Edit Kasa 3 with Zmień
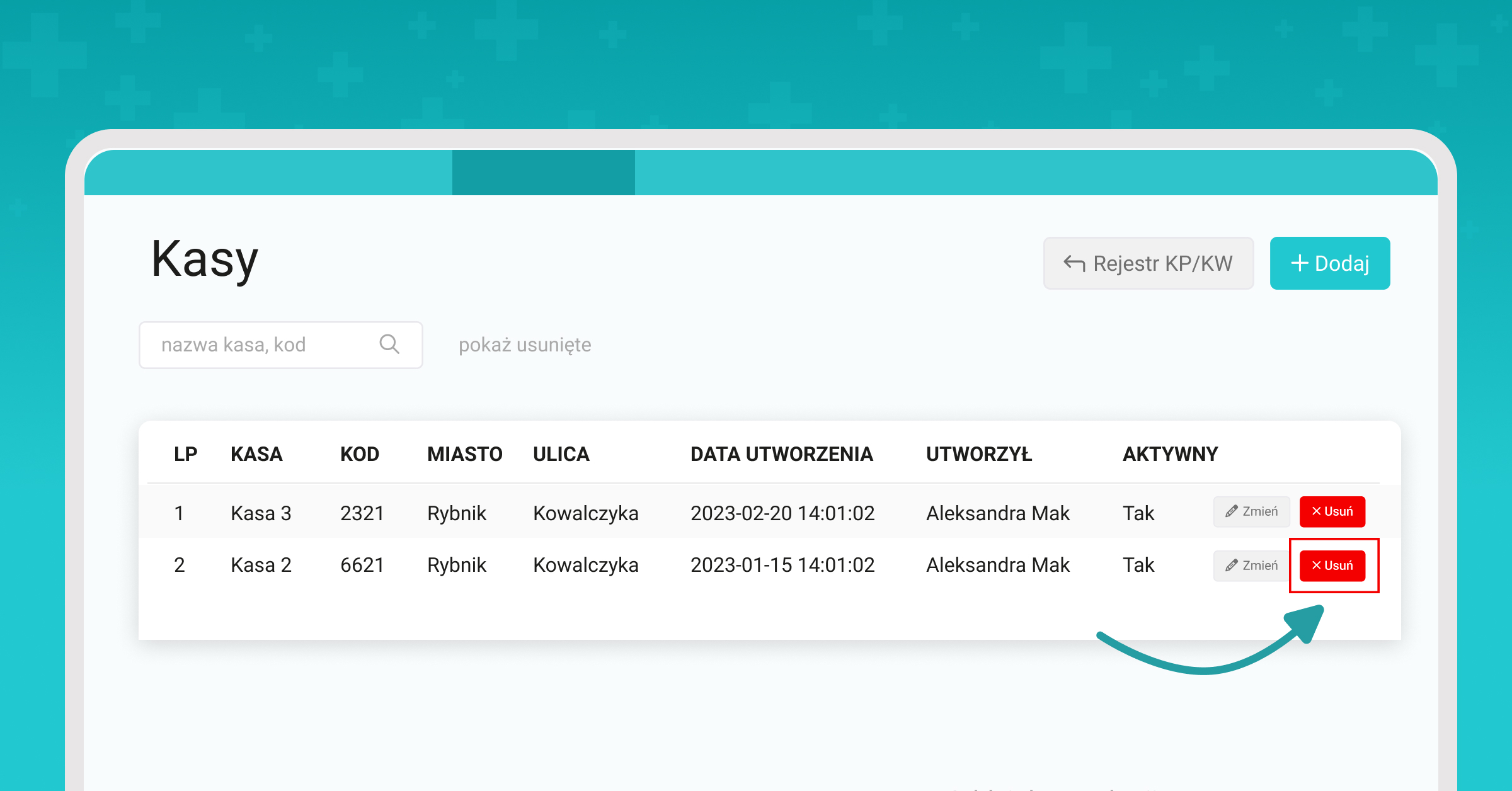 [1251, 511]
